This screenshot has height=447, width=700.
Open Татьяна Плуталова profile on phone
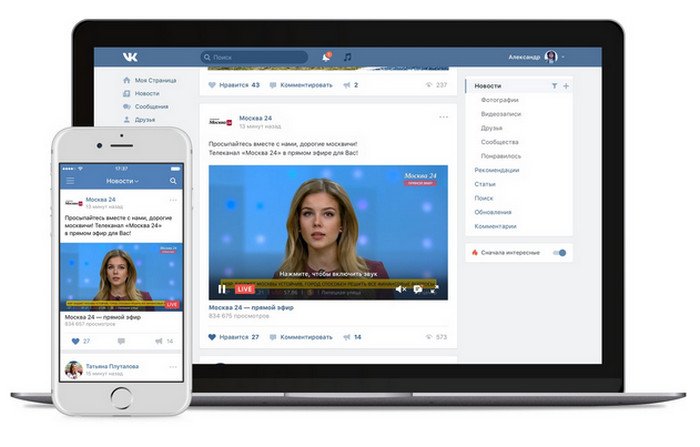click(112, 366)
